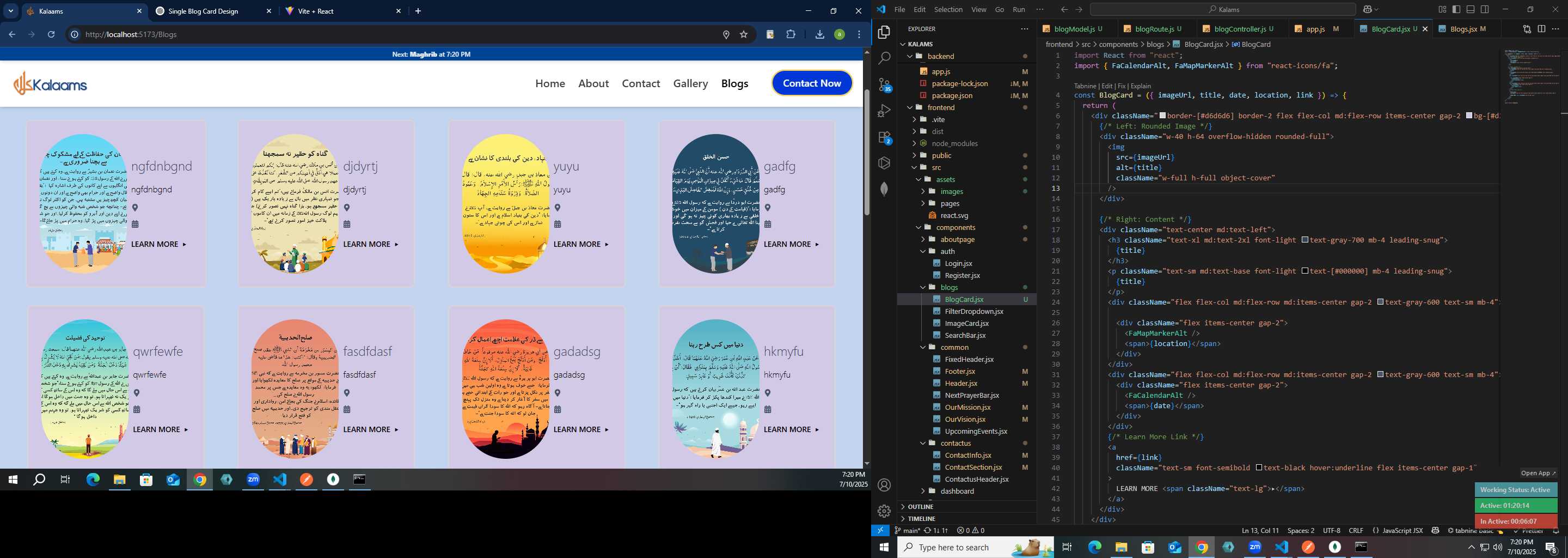Click the Copilot icon in VS Code title bar
The width and height of the screenshot is (1568, 558).
(1367, 9)
